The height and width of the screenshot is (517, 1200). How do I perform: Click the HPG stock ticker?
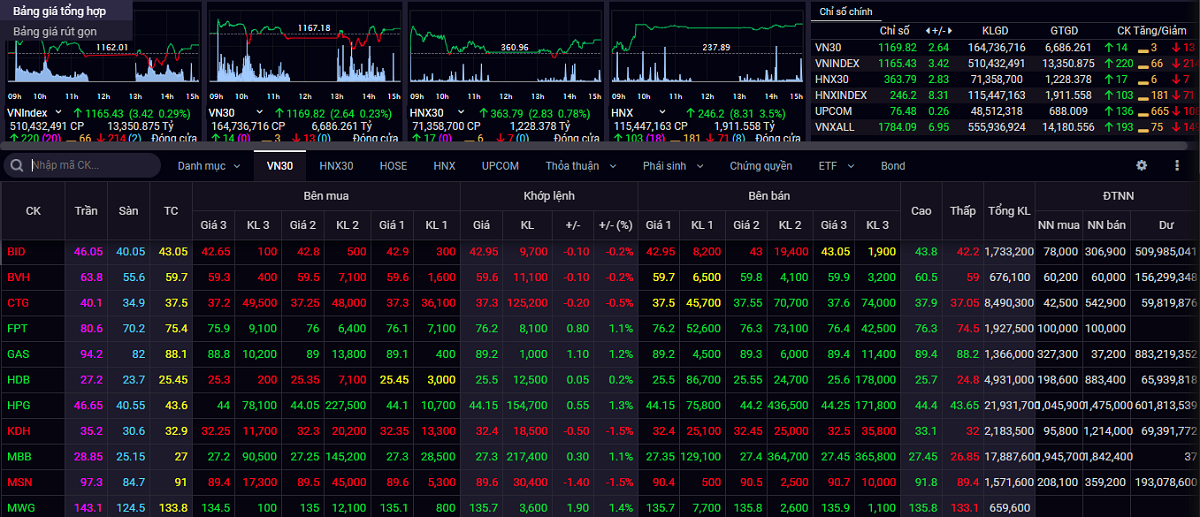coord(19,406)
